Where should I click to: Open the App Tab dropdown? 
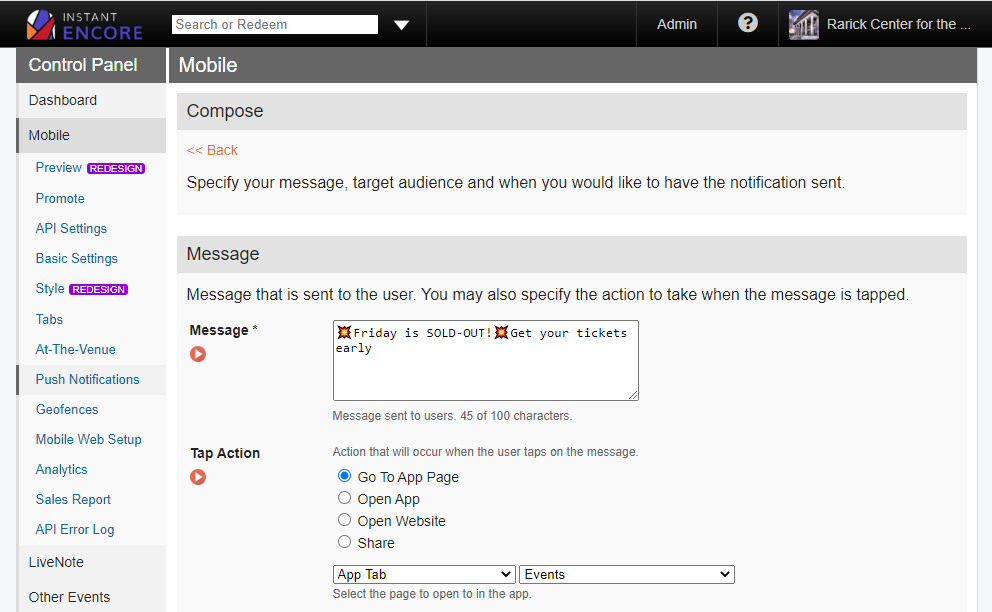[x=423, y=573]
